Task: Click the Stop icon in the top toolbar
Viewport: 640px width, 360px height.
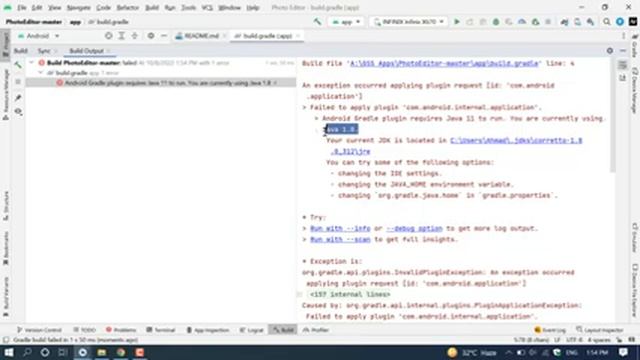Action: (x=548, y=22)
